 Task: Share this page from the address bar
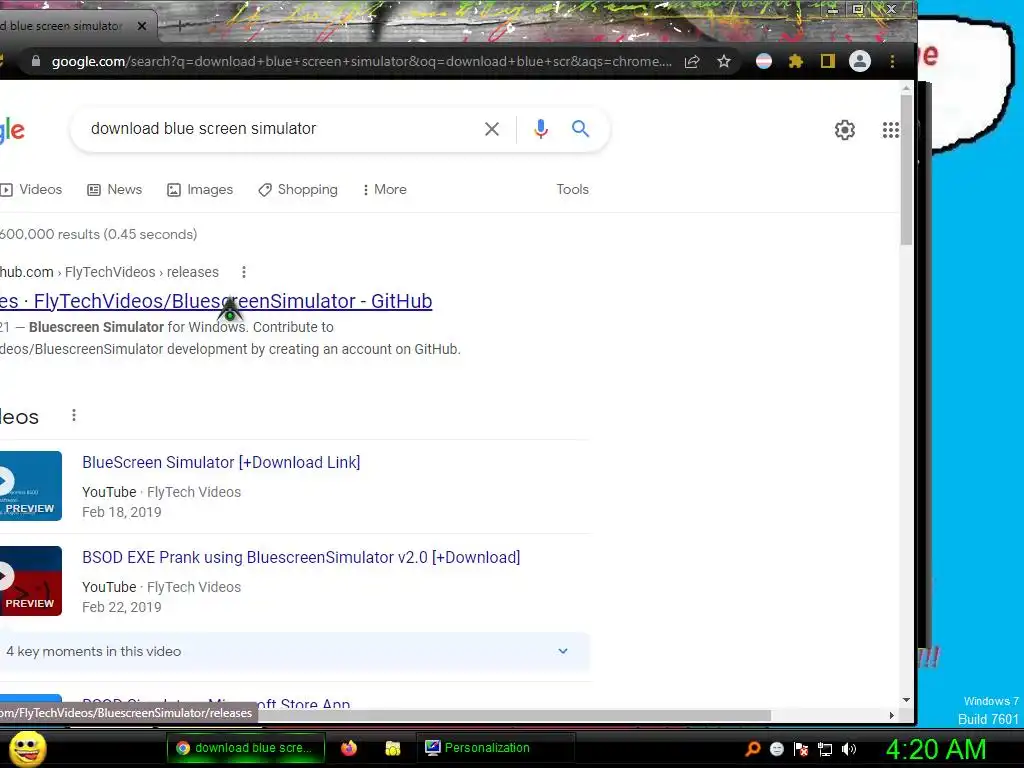pos(692,61)
